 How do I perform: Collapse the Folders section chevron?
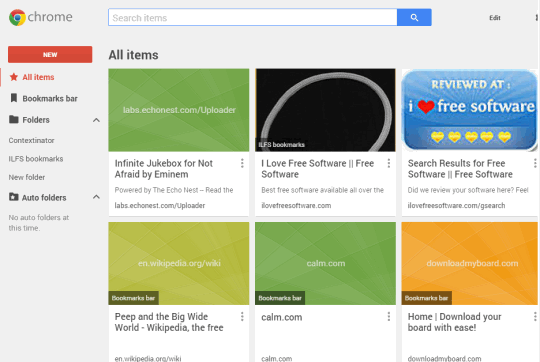pos(96,120)
